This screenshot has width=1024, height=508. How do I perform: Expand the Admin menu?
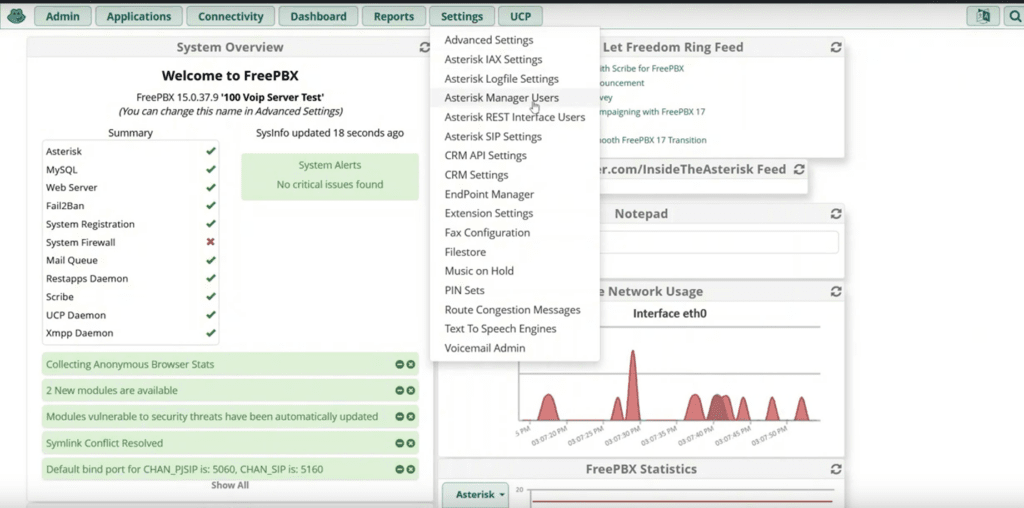[63, 16]
